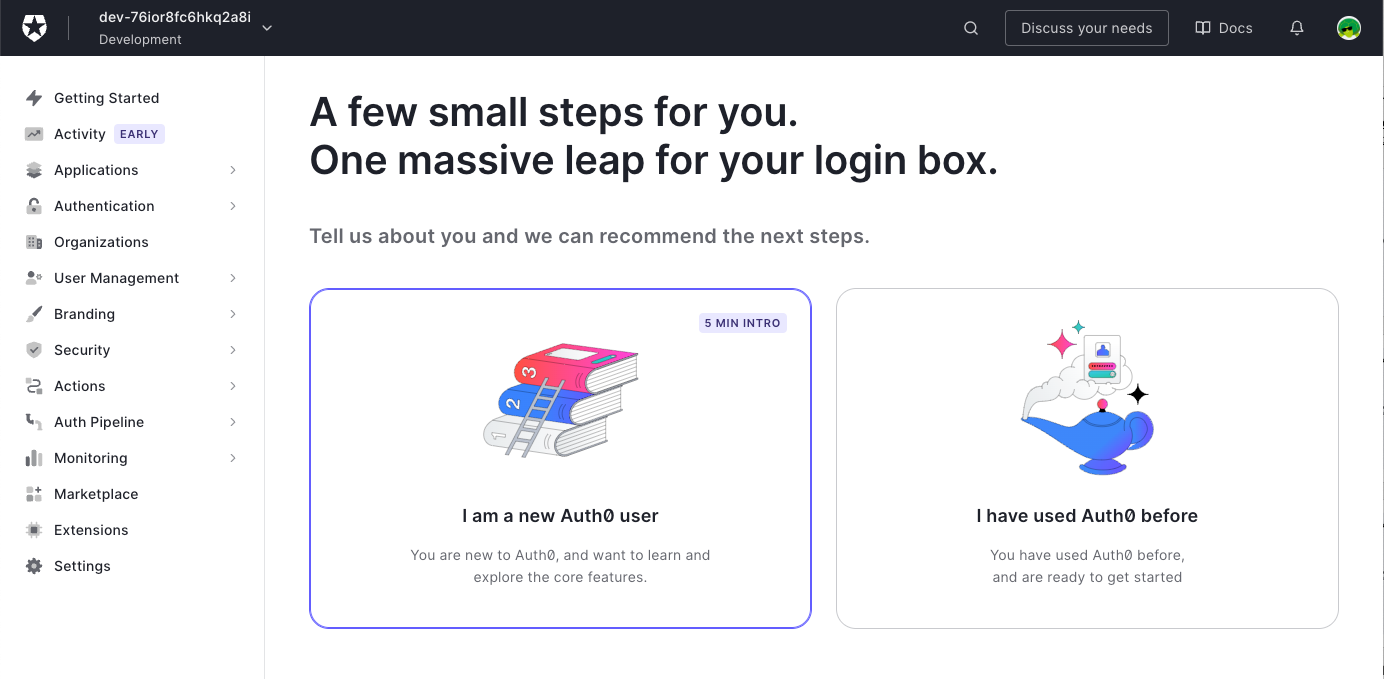Image resolution: width=1384 pixels, height=679 pixels.
Task: Select the "I am a new Auth0 user" card
Action: (560, 458)
